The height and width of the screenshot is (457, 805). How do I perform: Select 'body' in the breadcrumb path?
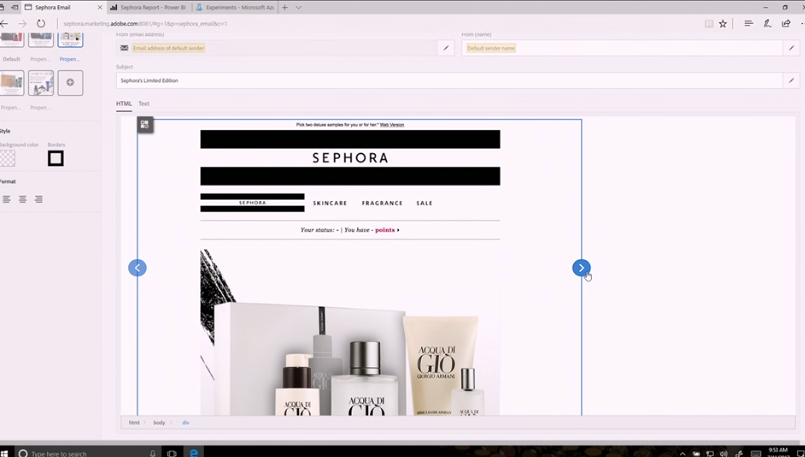[159, 423]
